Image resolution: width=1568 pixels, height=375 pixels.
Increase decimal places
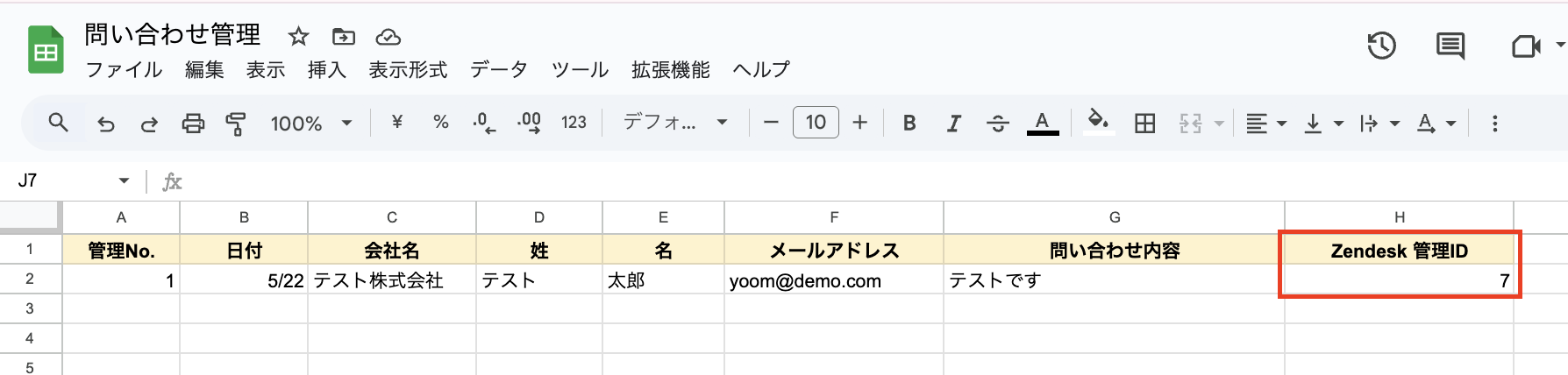529,123
